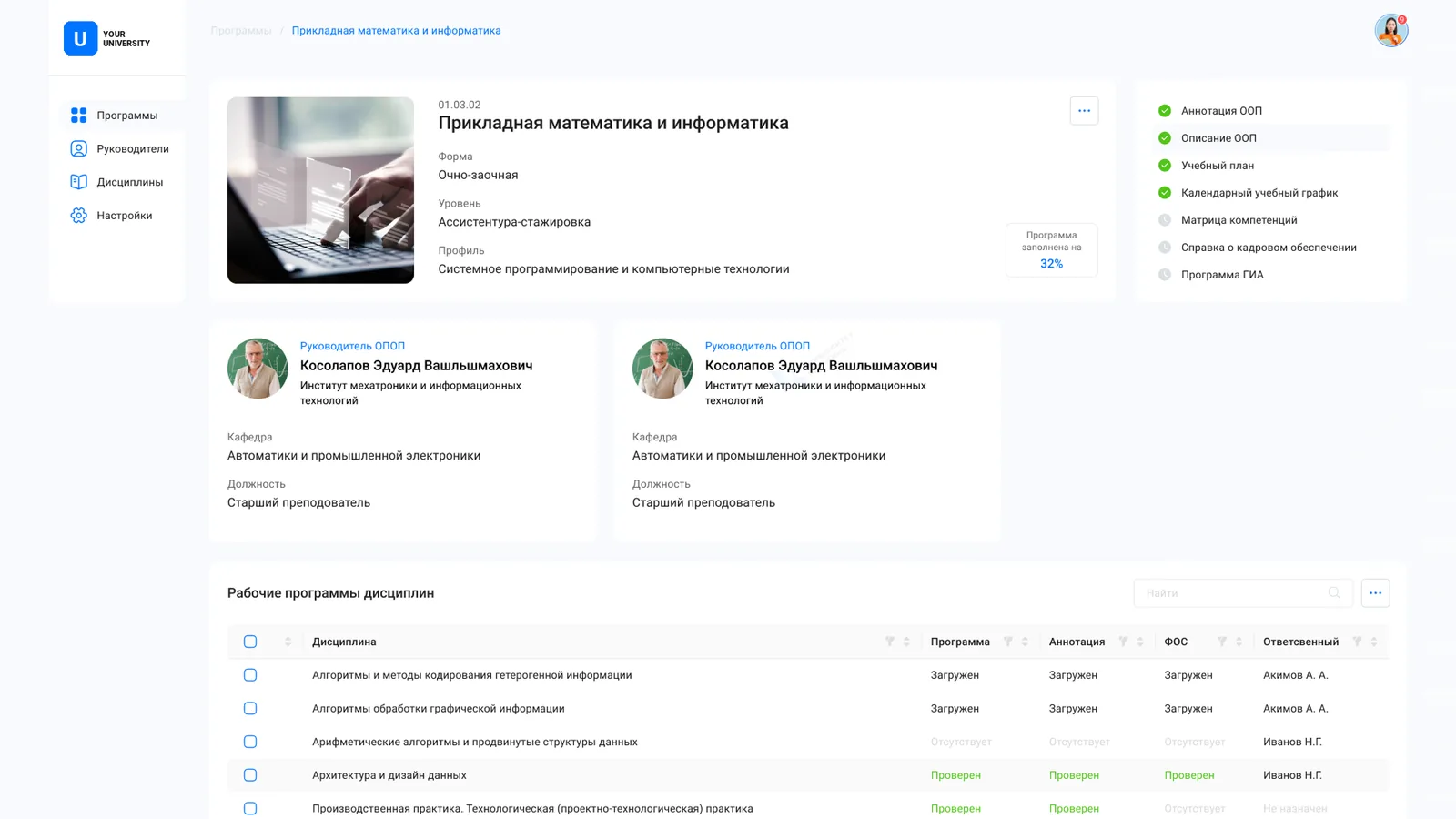This screenshot has width=1456, height=819.
Task: Open Алгоритмы и методы кодирования гетерогенной информации
Action: tap(471, 675)
